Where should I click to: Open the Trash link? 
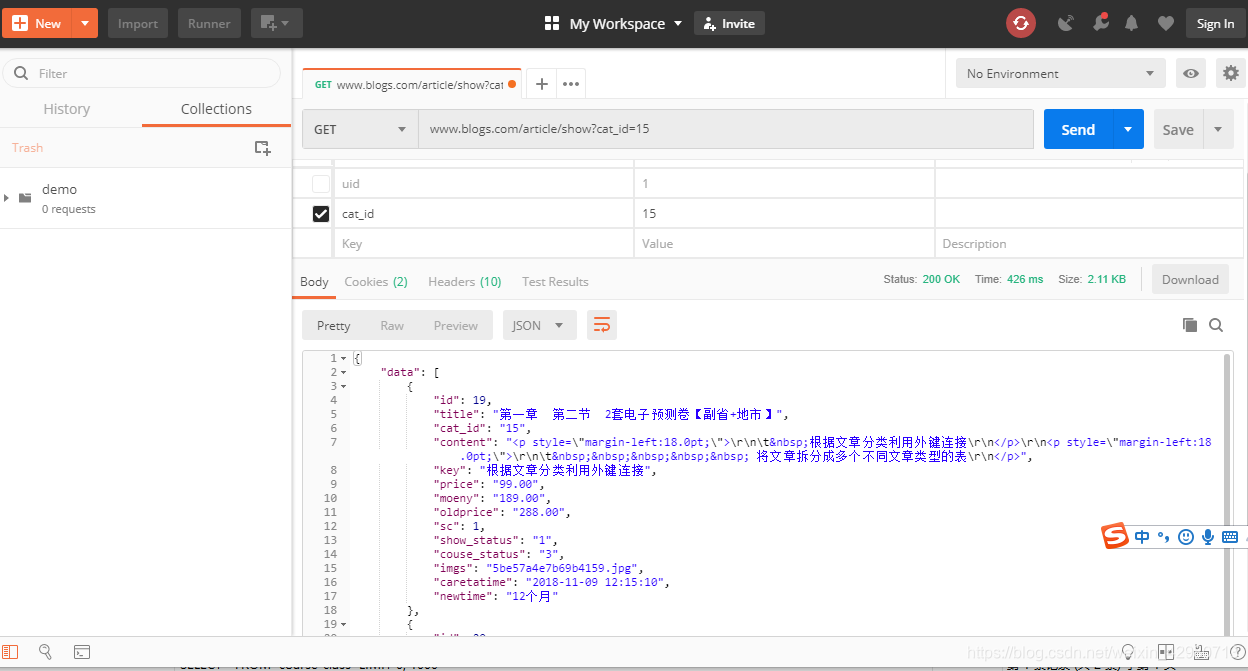[27, 147]
